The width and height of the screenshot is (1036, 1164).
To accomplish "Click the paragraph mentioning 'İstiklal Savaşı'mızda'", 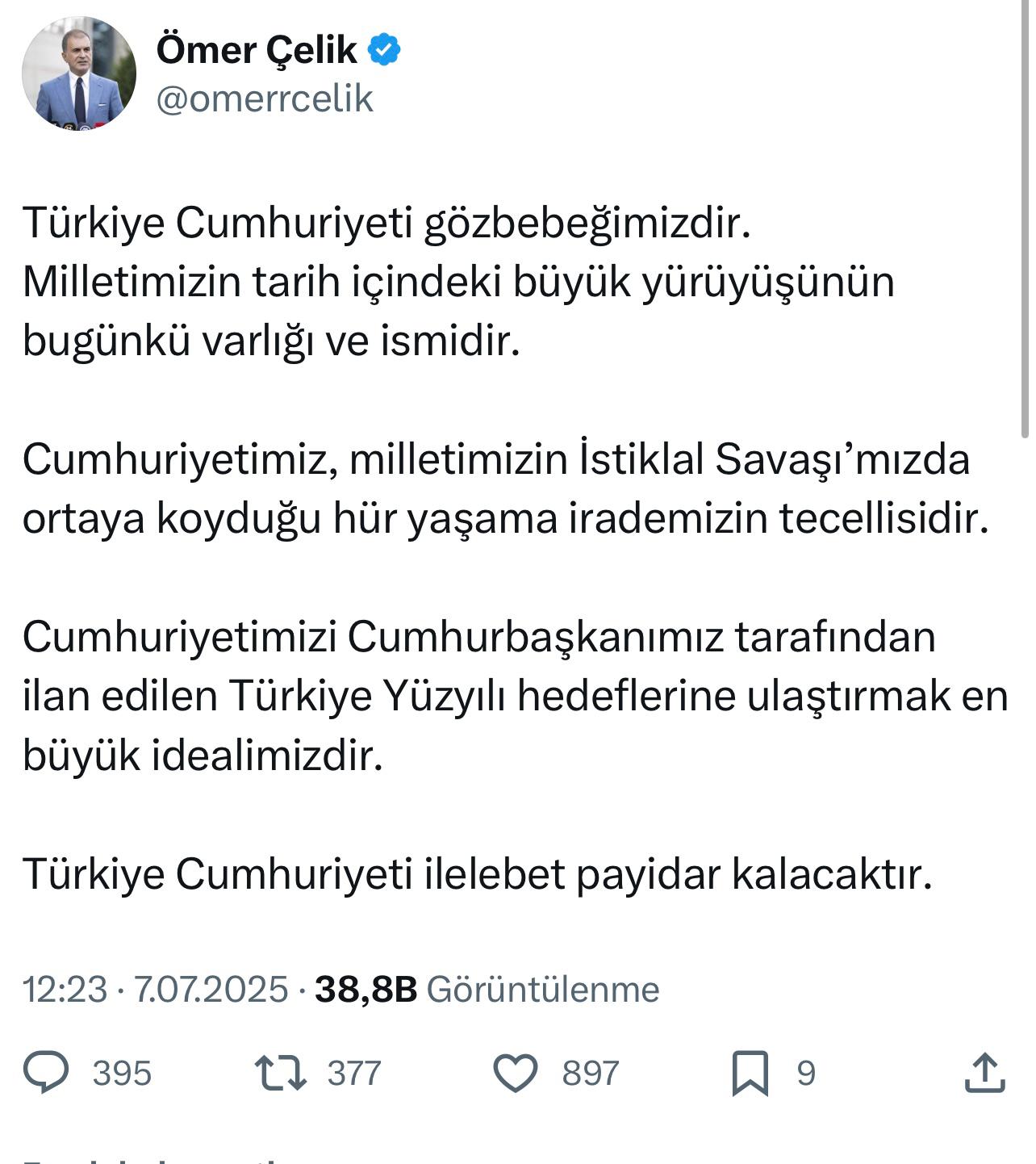I will [x=505, y=488].
